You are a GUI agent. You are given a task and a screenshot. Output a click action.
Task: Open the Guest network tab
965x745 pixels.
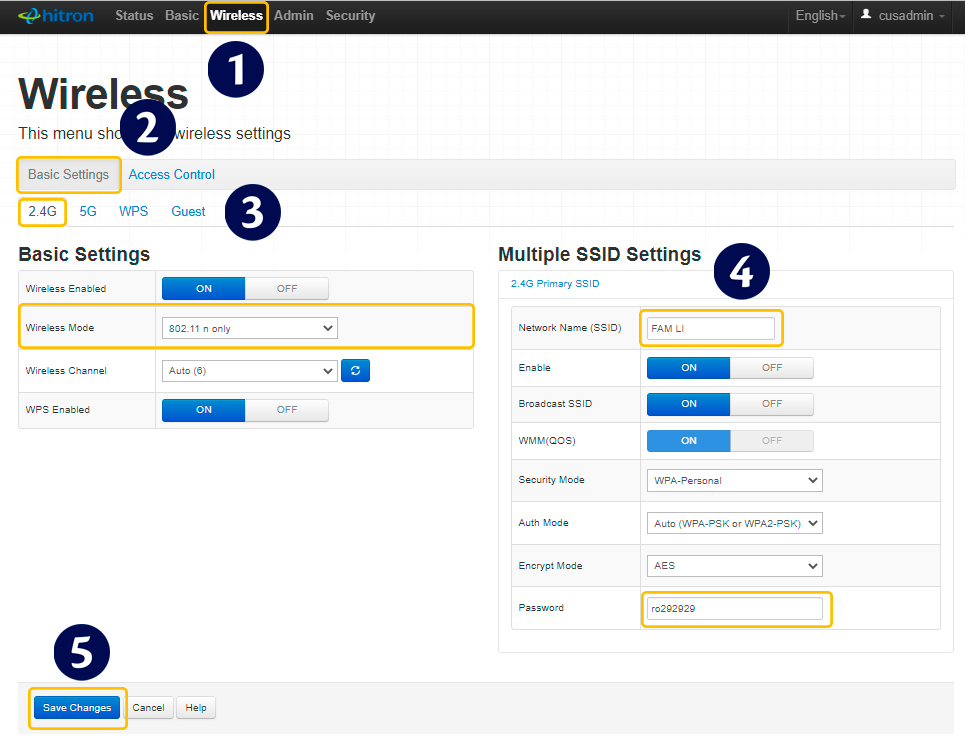pos(188,212)
